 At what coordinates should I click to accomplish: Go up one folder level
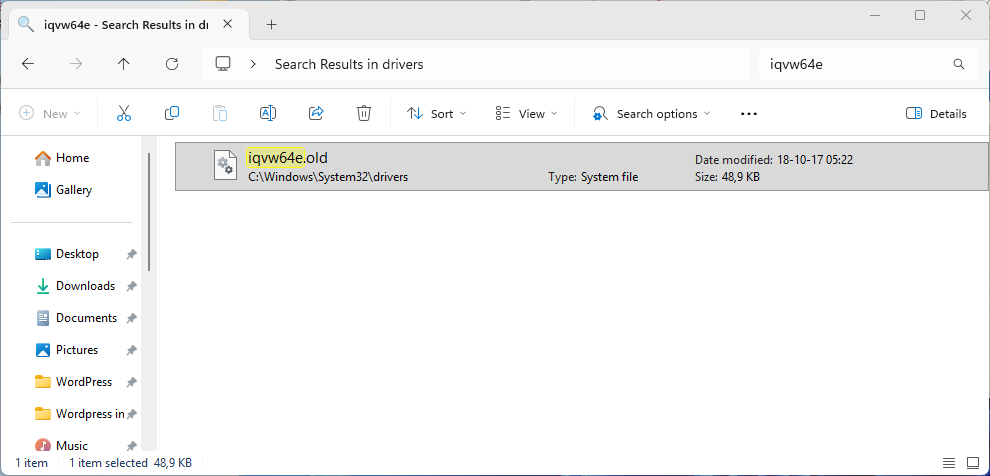coord(124,64)
